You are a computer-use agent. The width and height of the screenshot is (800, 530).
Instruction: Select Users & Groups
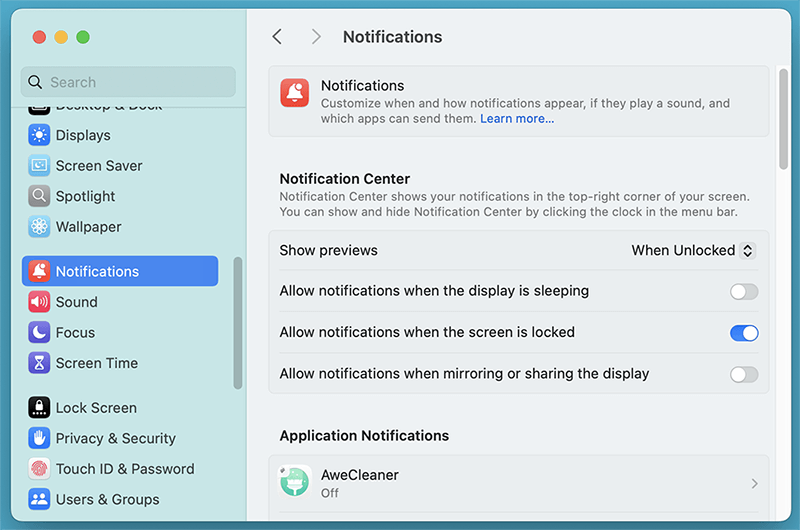[120, 499]
